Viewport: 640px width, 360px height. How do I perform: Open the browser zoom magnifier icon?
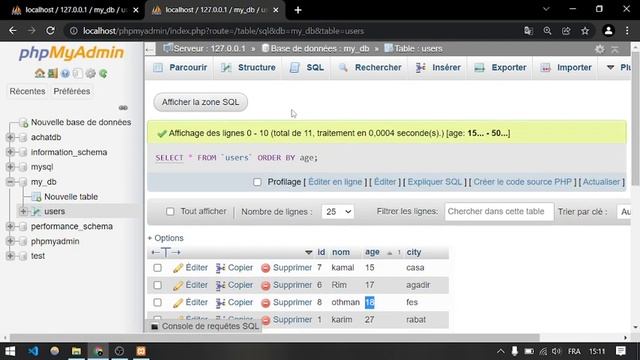click(x=547, y=31)
